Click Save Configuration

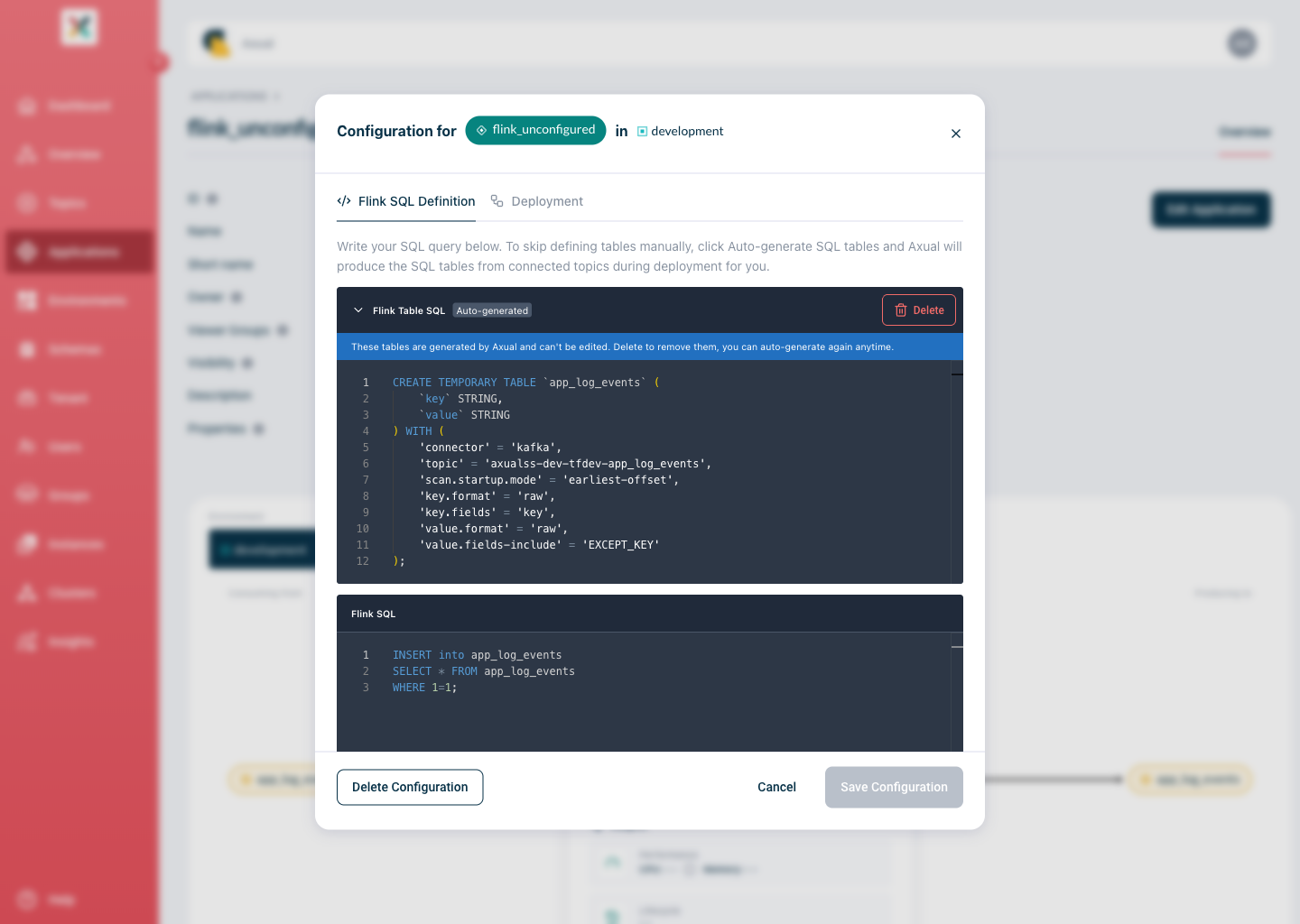click(x=894, y=787)
